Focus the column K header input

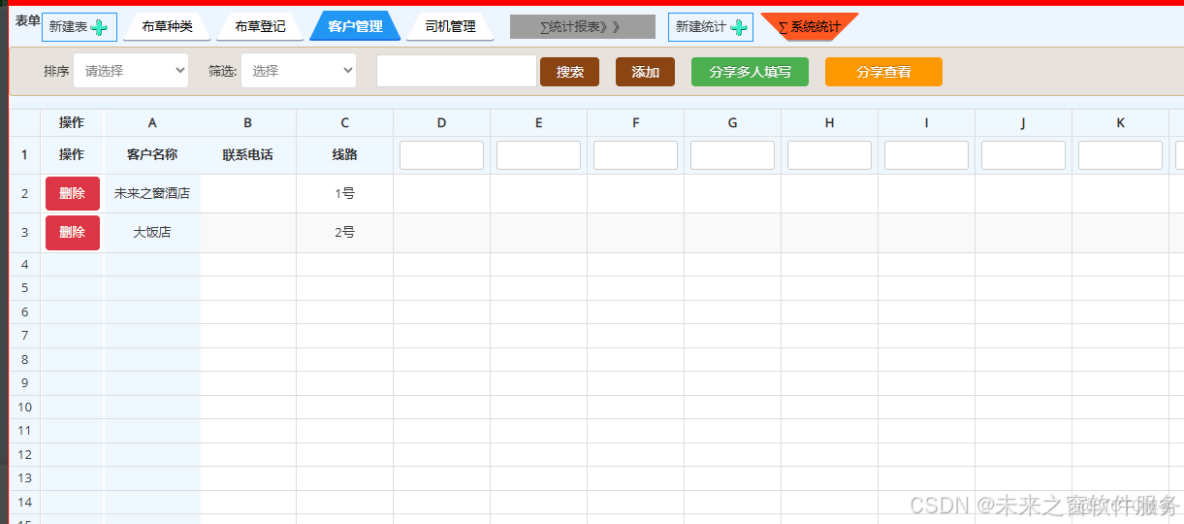pyautogui.click(x=1121, y=155)
